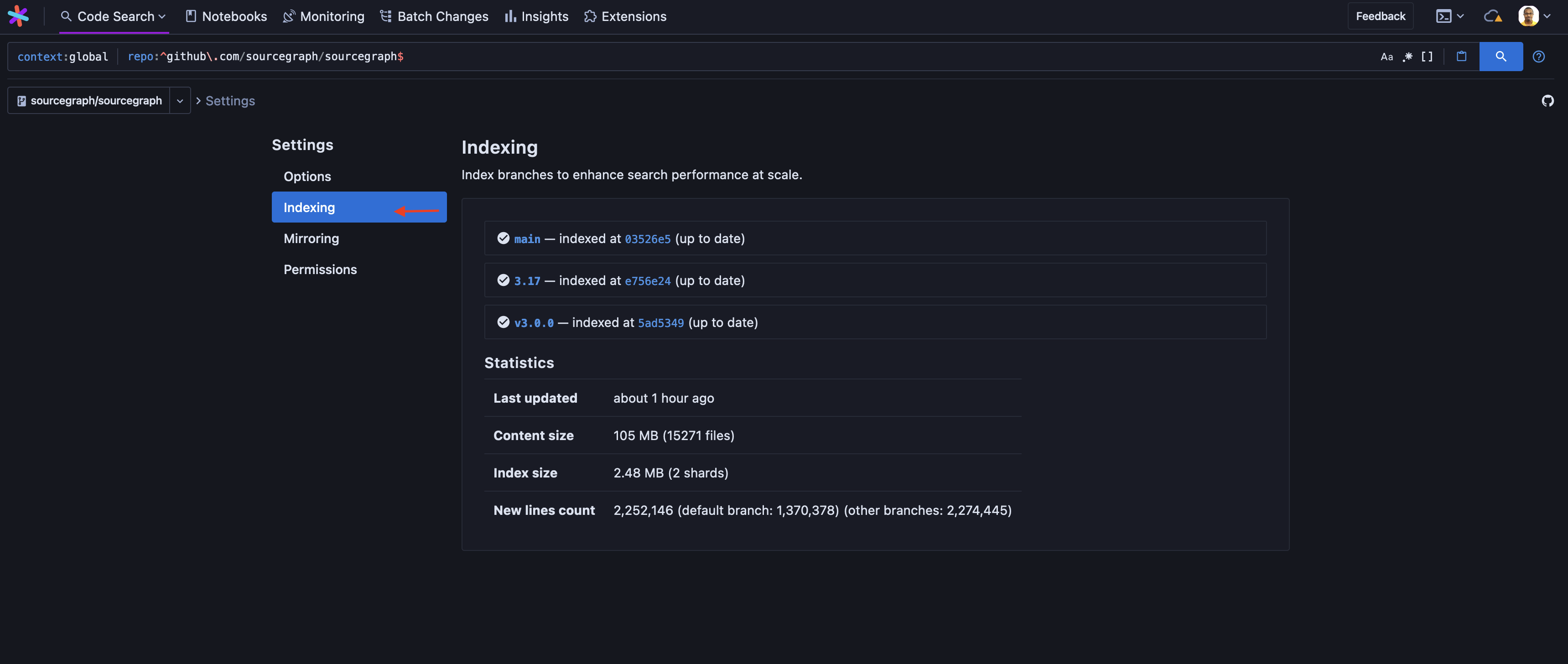Image resolution: width=1568 pixels, height=664 pixels.
Task: View repository on GitHub icon
Action: pos(1547,100)
